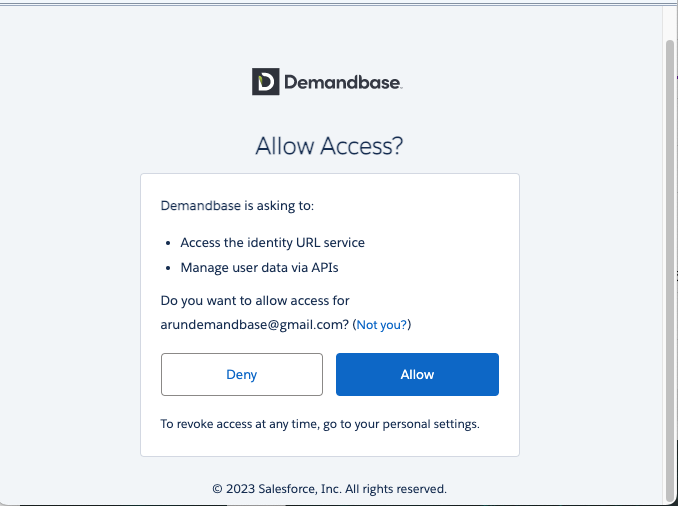The width and height of the screenshot is (678, 506).
Task: Click the vertical scrollbar thumb
Action: [x=670, y=272]
